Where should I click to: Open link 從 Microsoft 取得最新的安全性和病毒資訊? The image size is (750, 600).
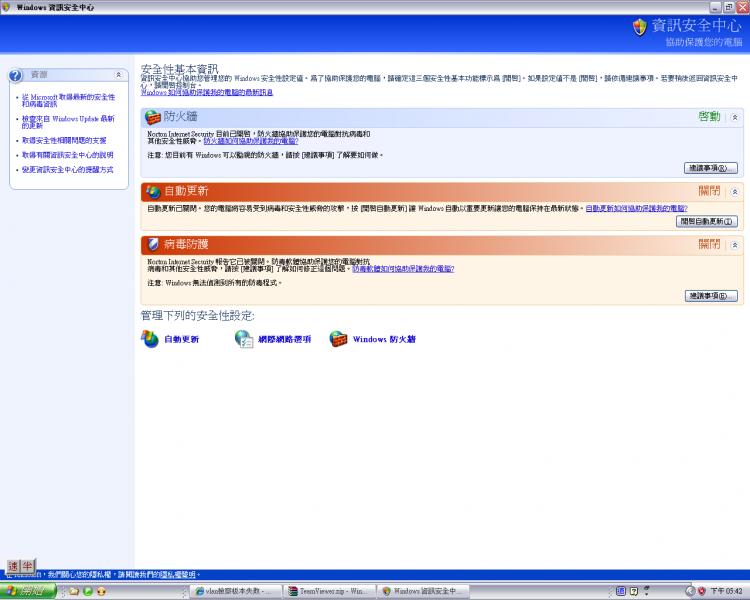point(68,100)
